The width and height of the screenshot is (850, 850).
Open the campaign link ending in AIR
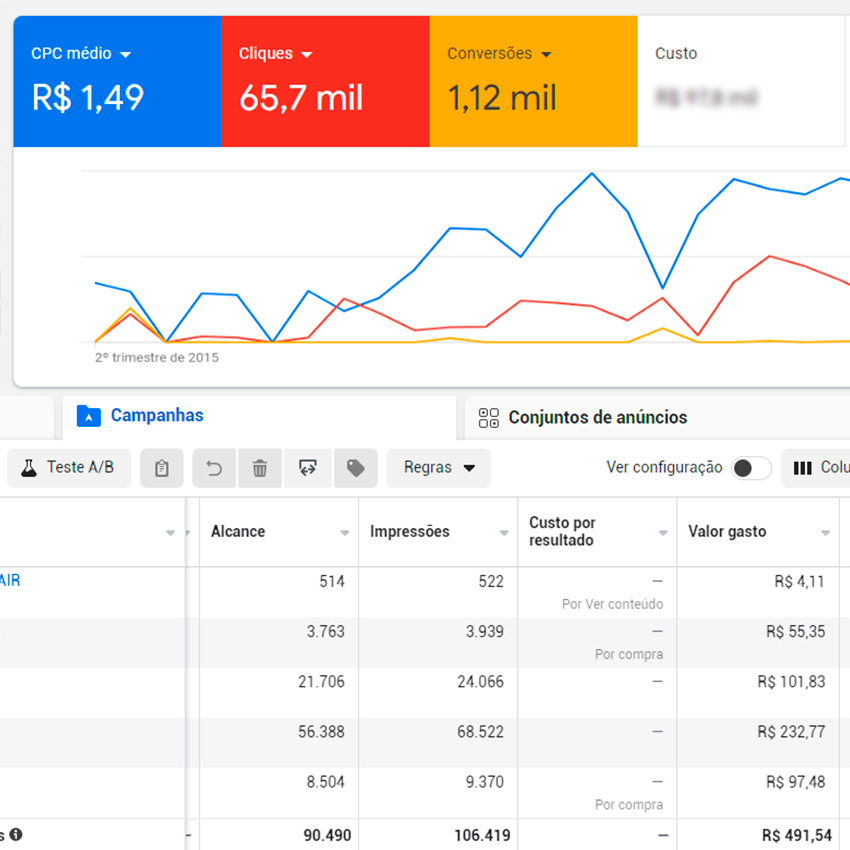pos(10,581)
